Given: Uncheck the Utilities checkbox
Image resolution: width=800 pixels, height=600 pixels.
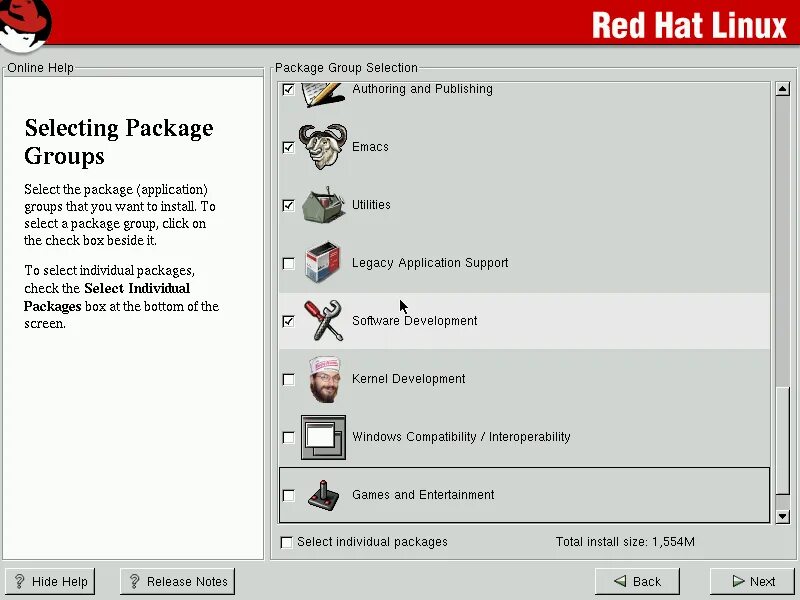Looking at the screenshot, I should pyautogui.click(x=288, y=206).
